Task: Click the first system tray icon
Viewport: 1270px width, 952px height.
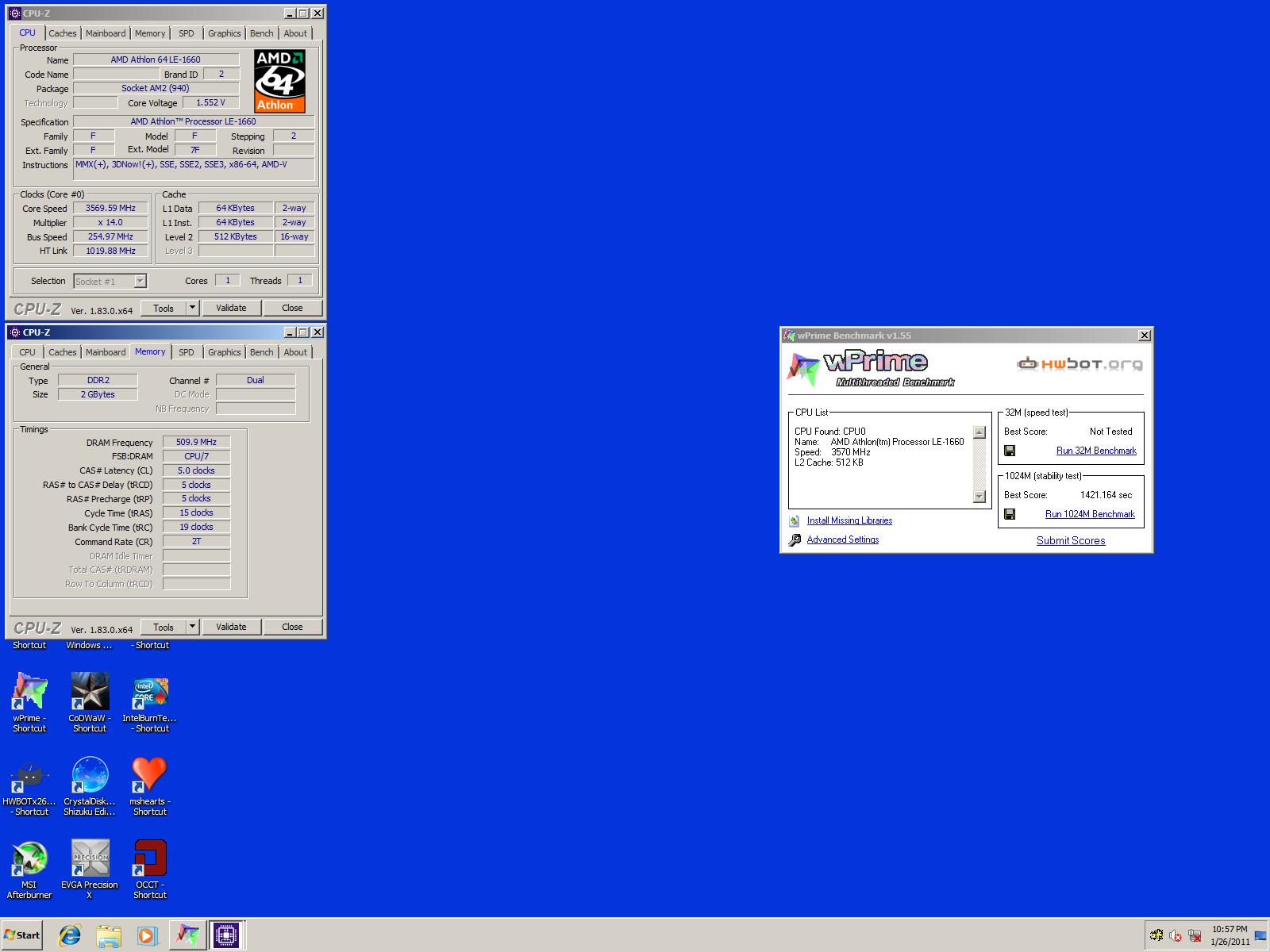Action: (1156, 936)
